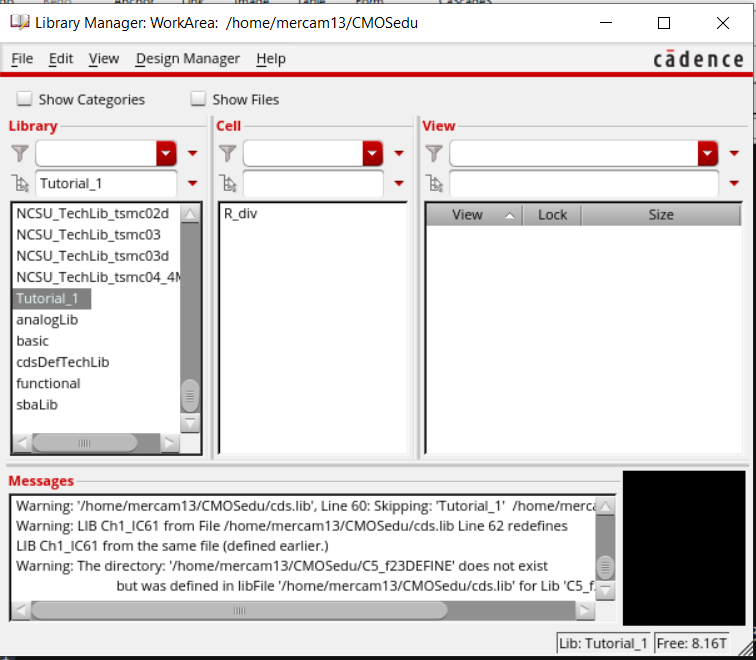This screenshot has width=756, height=660.
Task: Select basic library
Action: coord(32,341)
